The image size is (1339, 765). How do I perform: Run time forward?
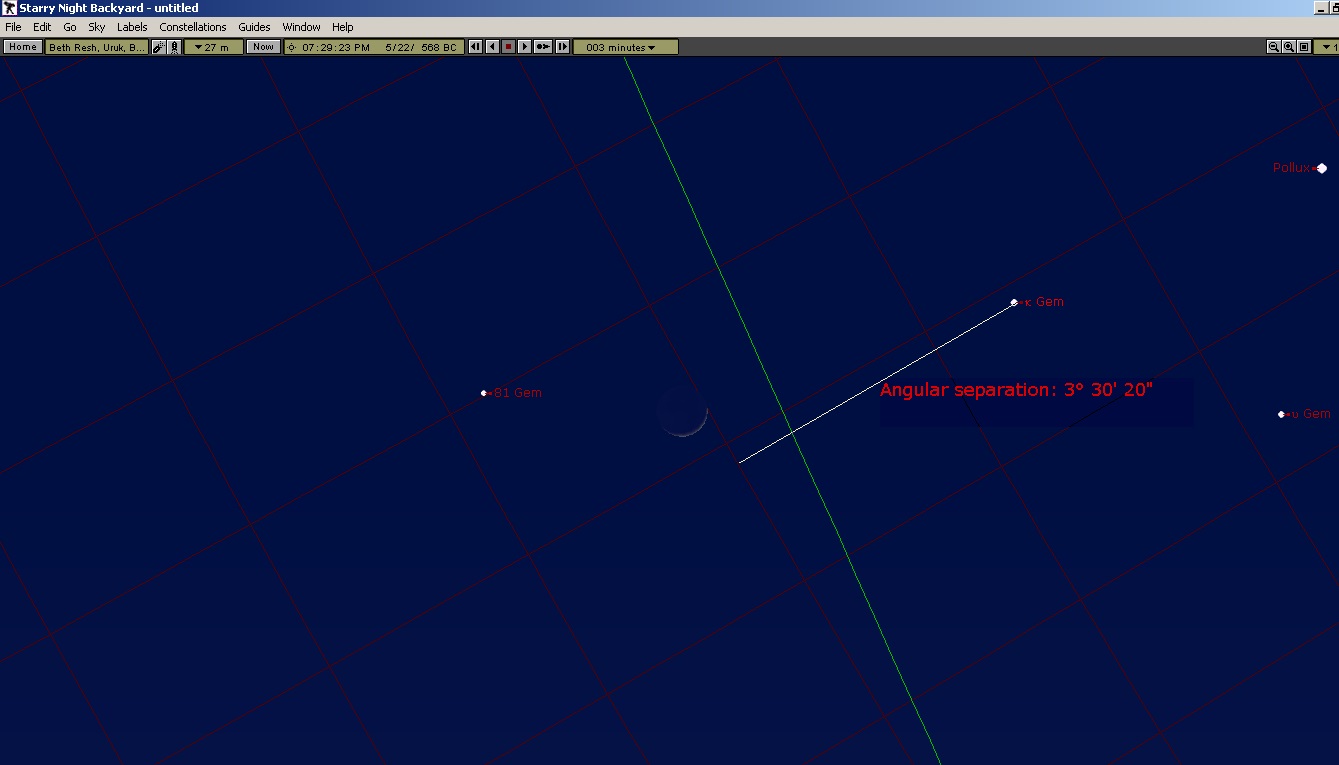pyautogui.click(x=524, y=47)
